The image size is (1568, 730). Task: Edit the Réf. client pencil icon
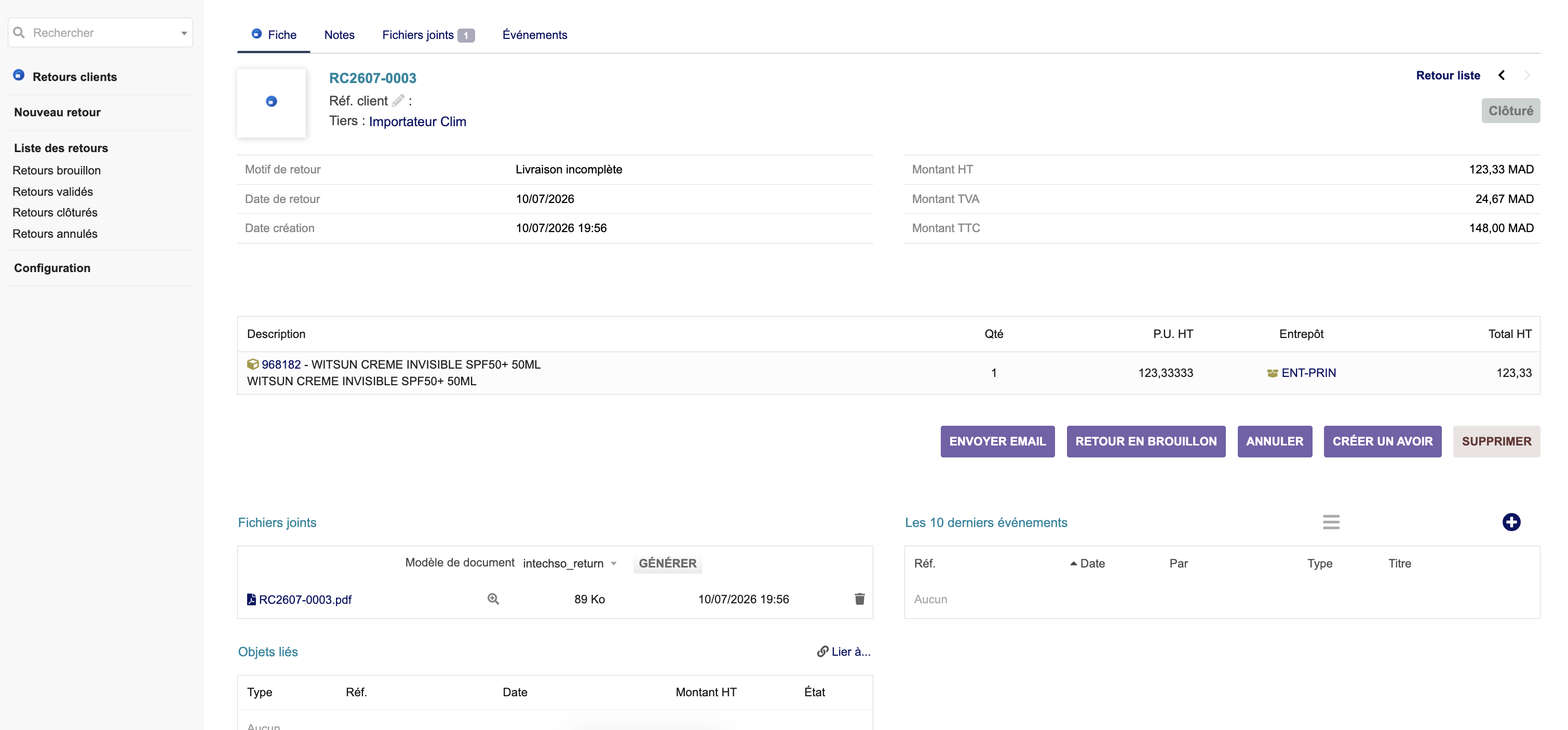tap(398, 100)
